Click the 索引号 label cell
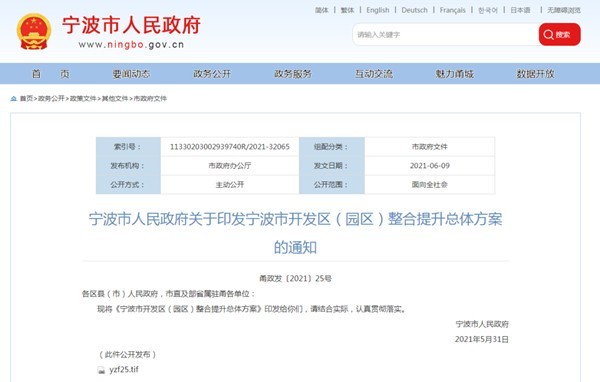 (128, 147)
